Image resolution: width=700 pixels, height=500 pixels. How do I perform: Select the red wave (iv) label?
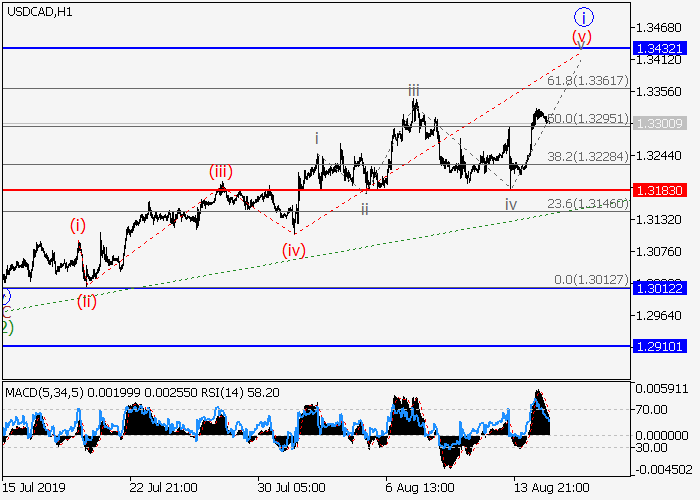point(293,251)
